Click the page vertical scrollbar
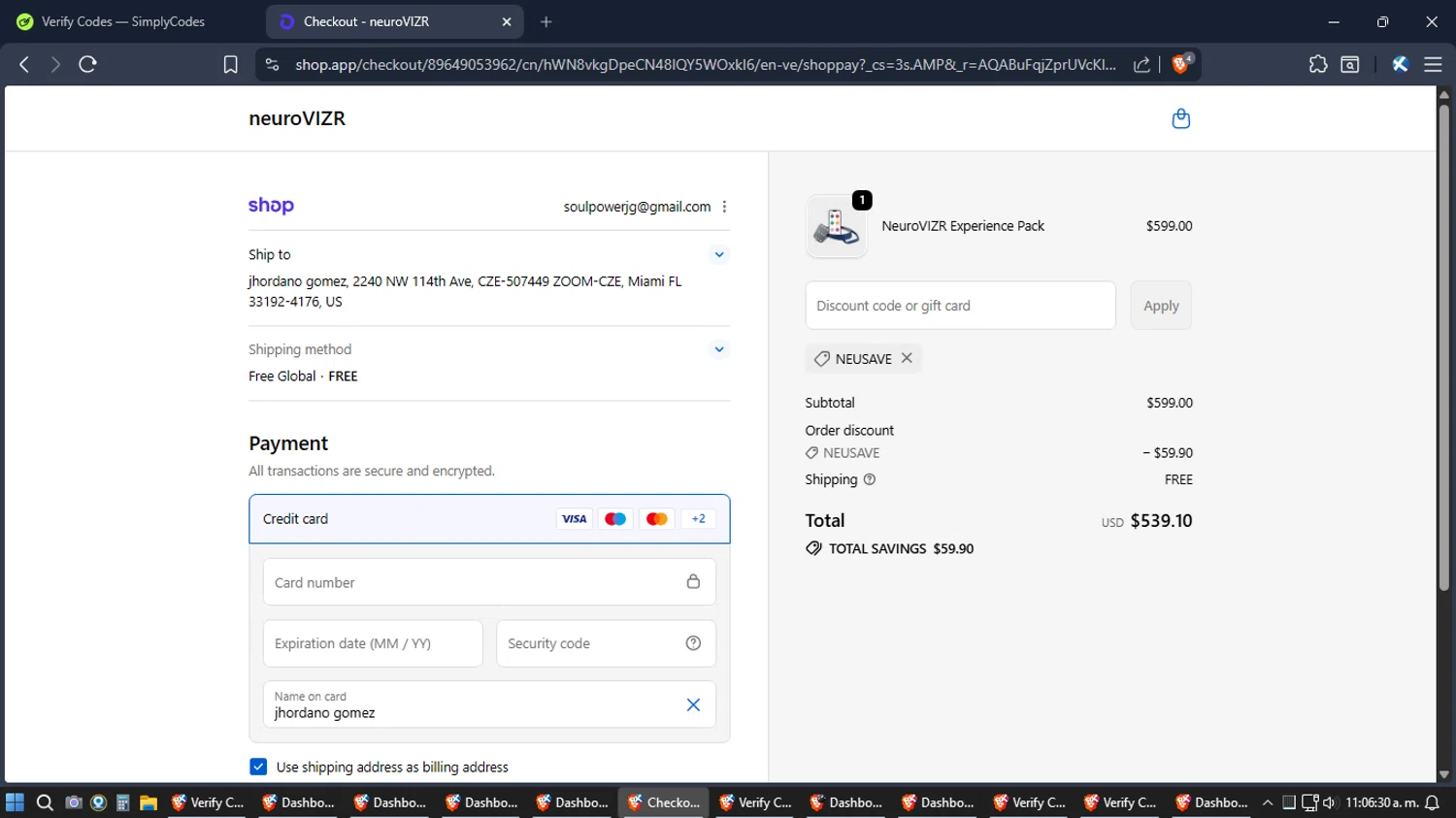This screenshot has width=1456, height=818. click(1443, 346)
